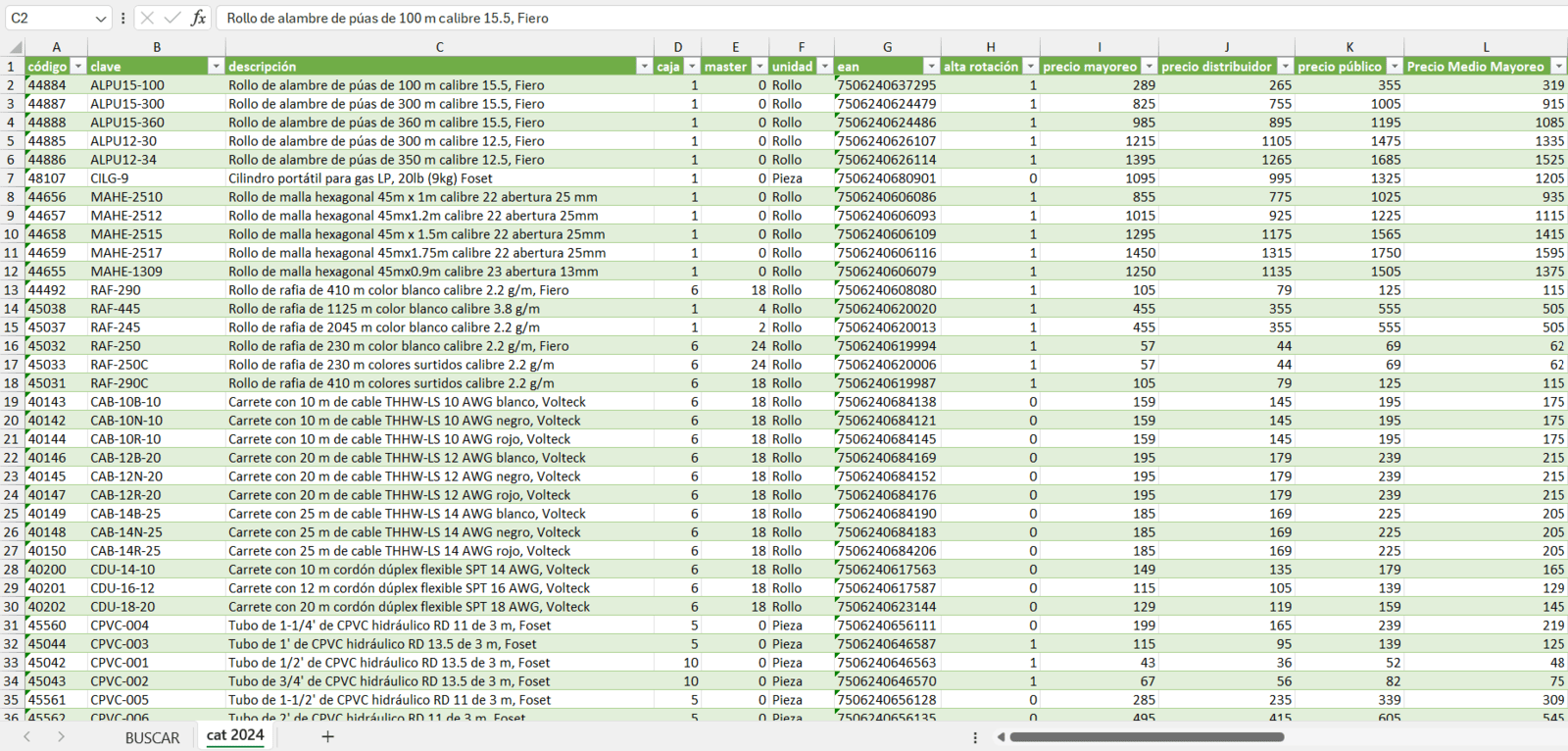Select the cat 2024 sheet tab
The width and height of the screenshot is (1568, 751).
[x=235, y=735]
